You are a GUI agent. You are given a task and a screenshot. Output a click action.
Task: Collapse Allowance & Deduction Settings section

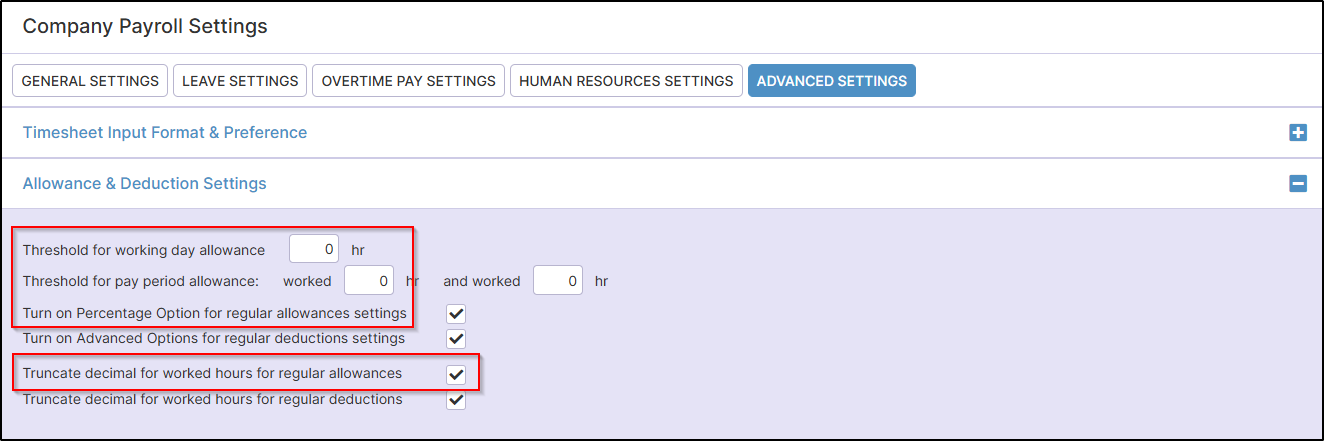point(145,184)
